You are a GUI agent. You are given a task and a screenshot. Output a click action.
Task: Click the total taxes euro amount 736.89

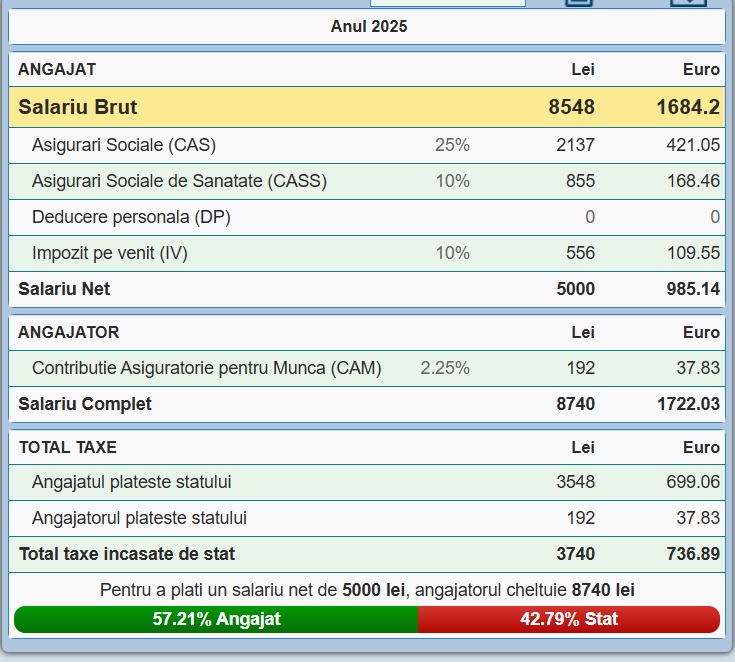coord(693,554)
